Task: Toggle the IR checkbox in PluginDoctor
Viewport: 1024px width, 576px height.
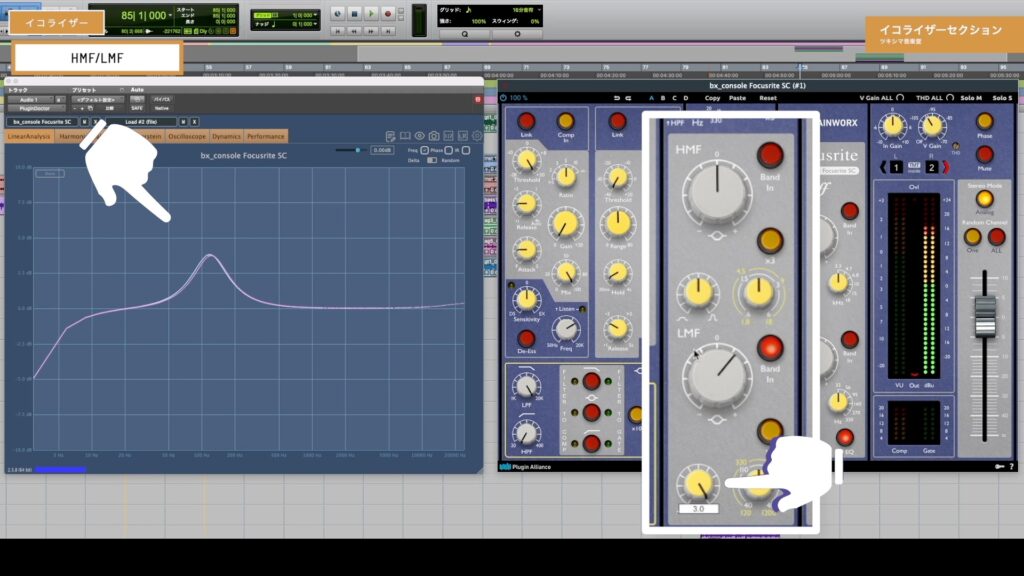Action: (x=466, y=150)
